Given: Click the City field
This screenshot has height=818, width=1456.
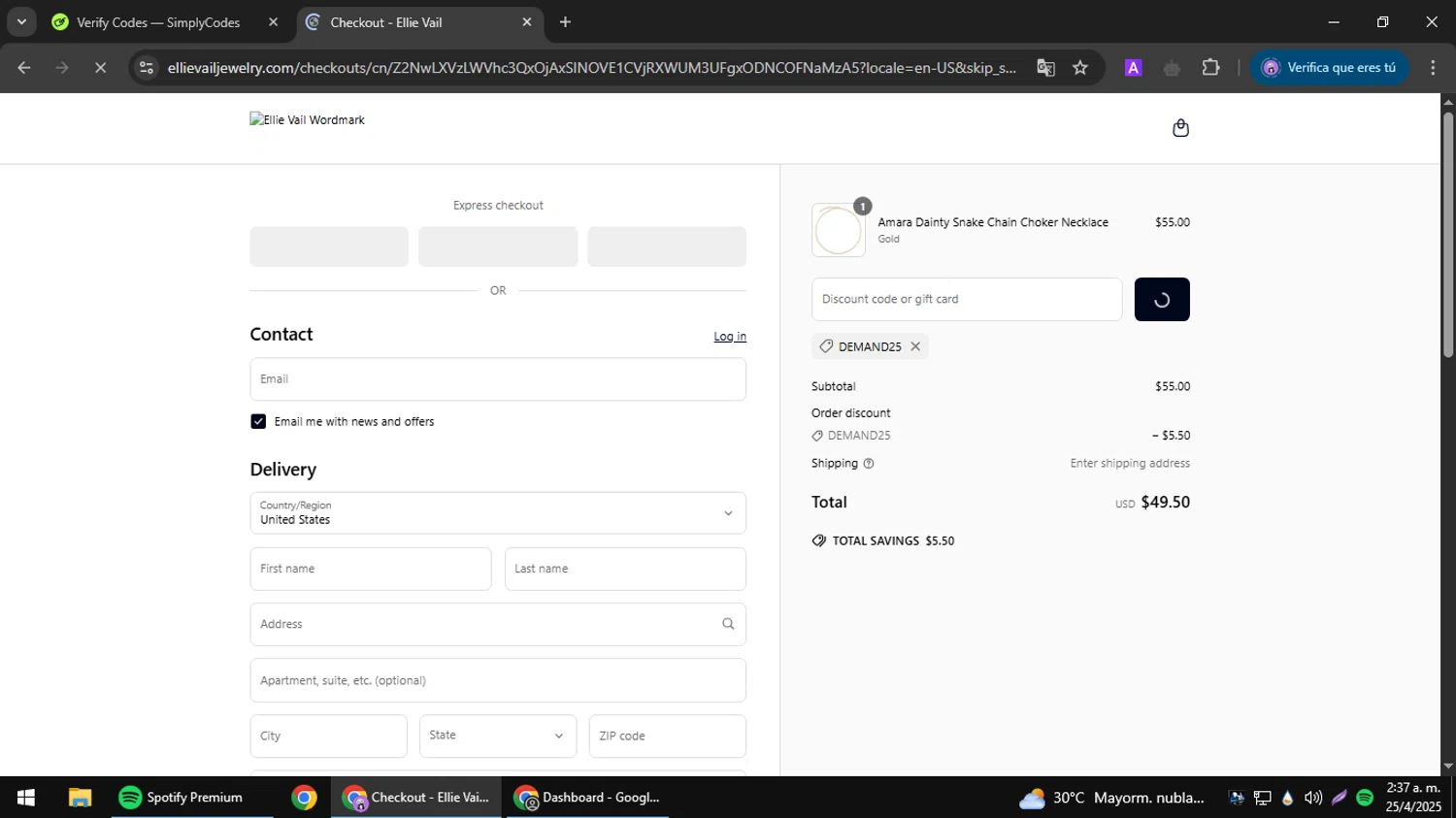Looking at the screenshot, I should tap(328, 736).
